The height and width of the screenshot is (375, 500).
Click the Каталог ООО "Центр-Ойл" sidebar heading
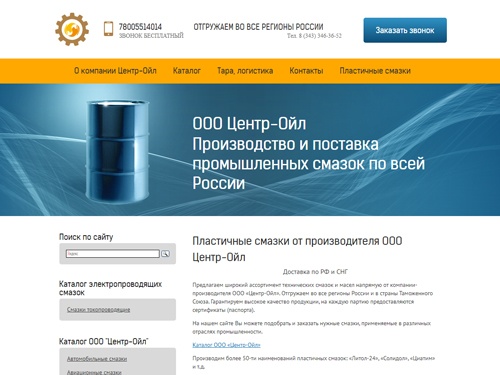(103, 342)
